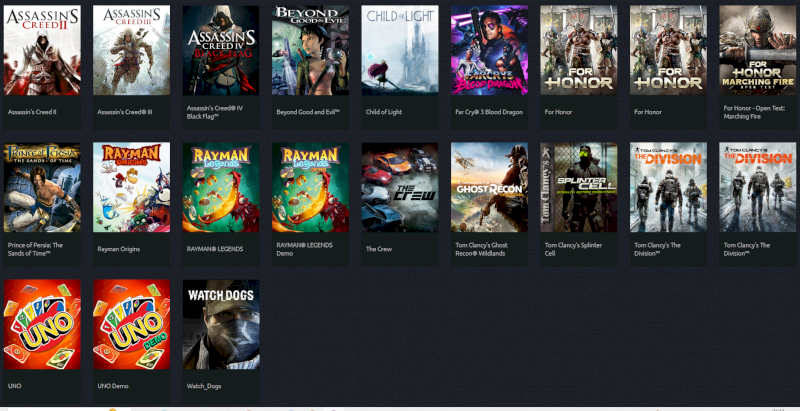Select "The Crew" title text

click(379, 249)
